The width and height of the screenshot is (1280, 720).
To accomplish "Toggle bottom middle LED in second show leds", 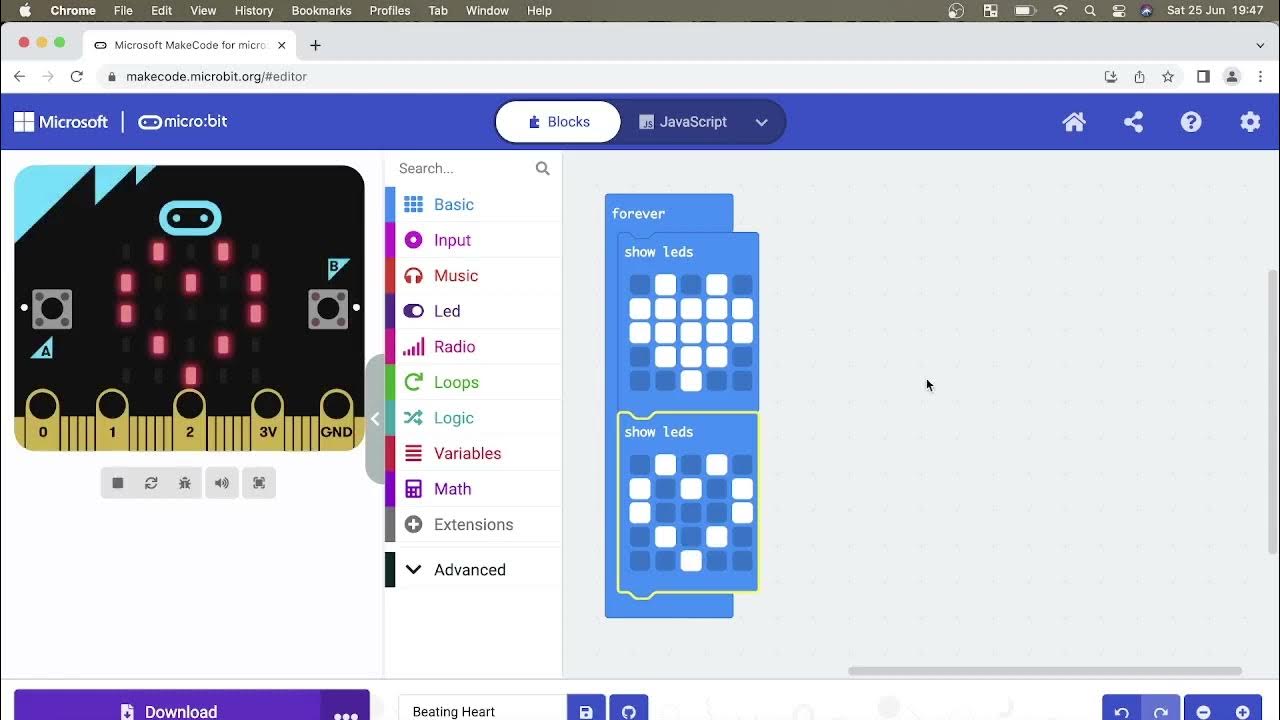I will [x=691, y=561].
